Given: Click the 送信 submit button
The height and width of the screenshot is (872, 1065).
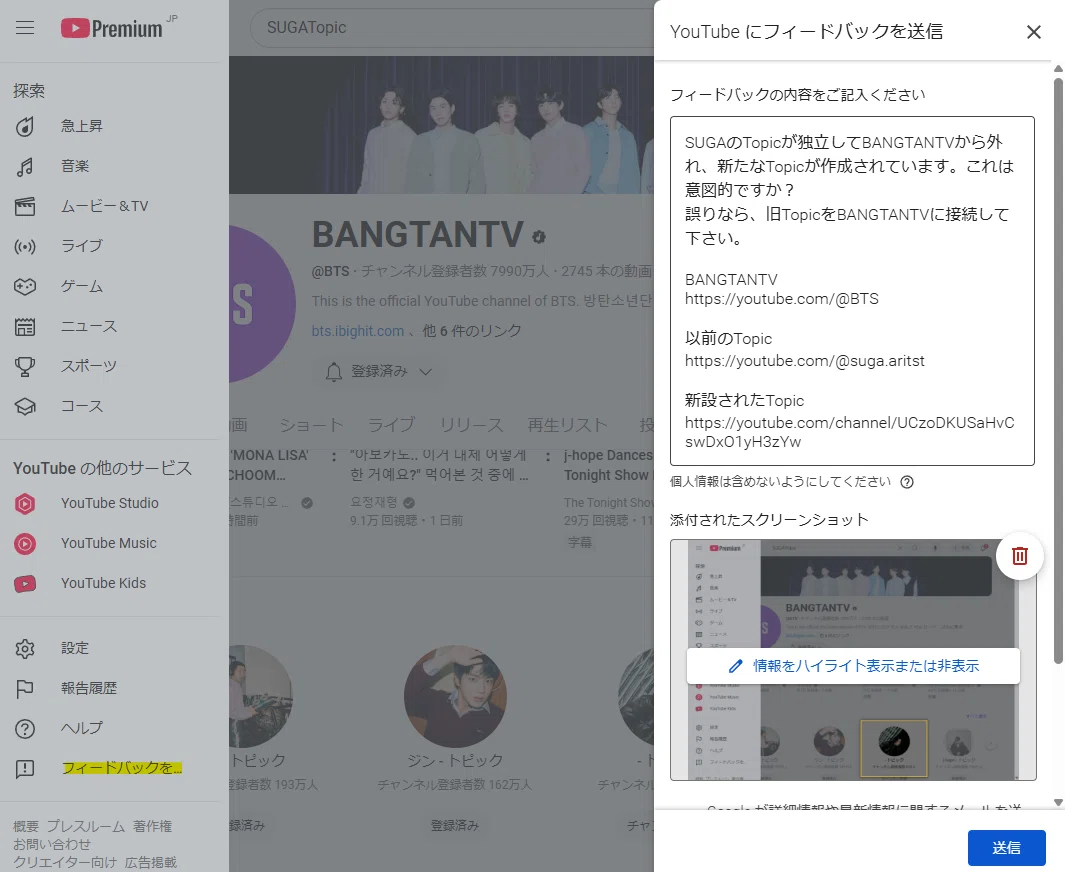Looking at the screenshot, I should coord(1006,848).
